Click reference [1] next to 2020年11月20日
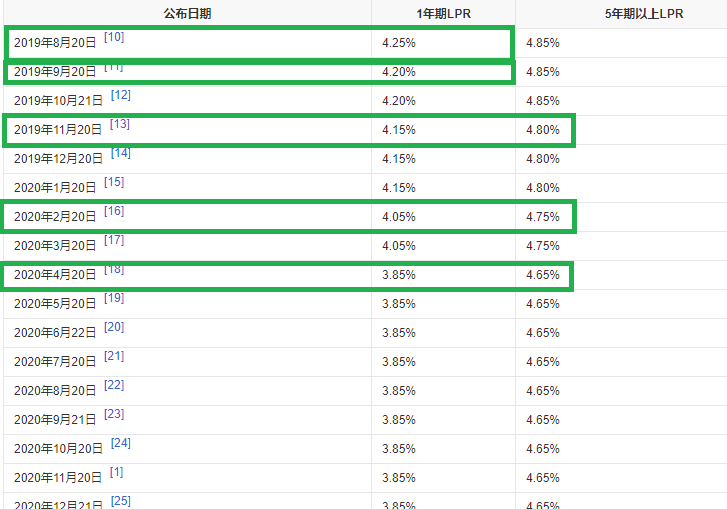 [x=117, y=472]
